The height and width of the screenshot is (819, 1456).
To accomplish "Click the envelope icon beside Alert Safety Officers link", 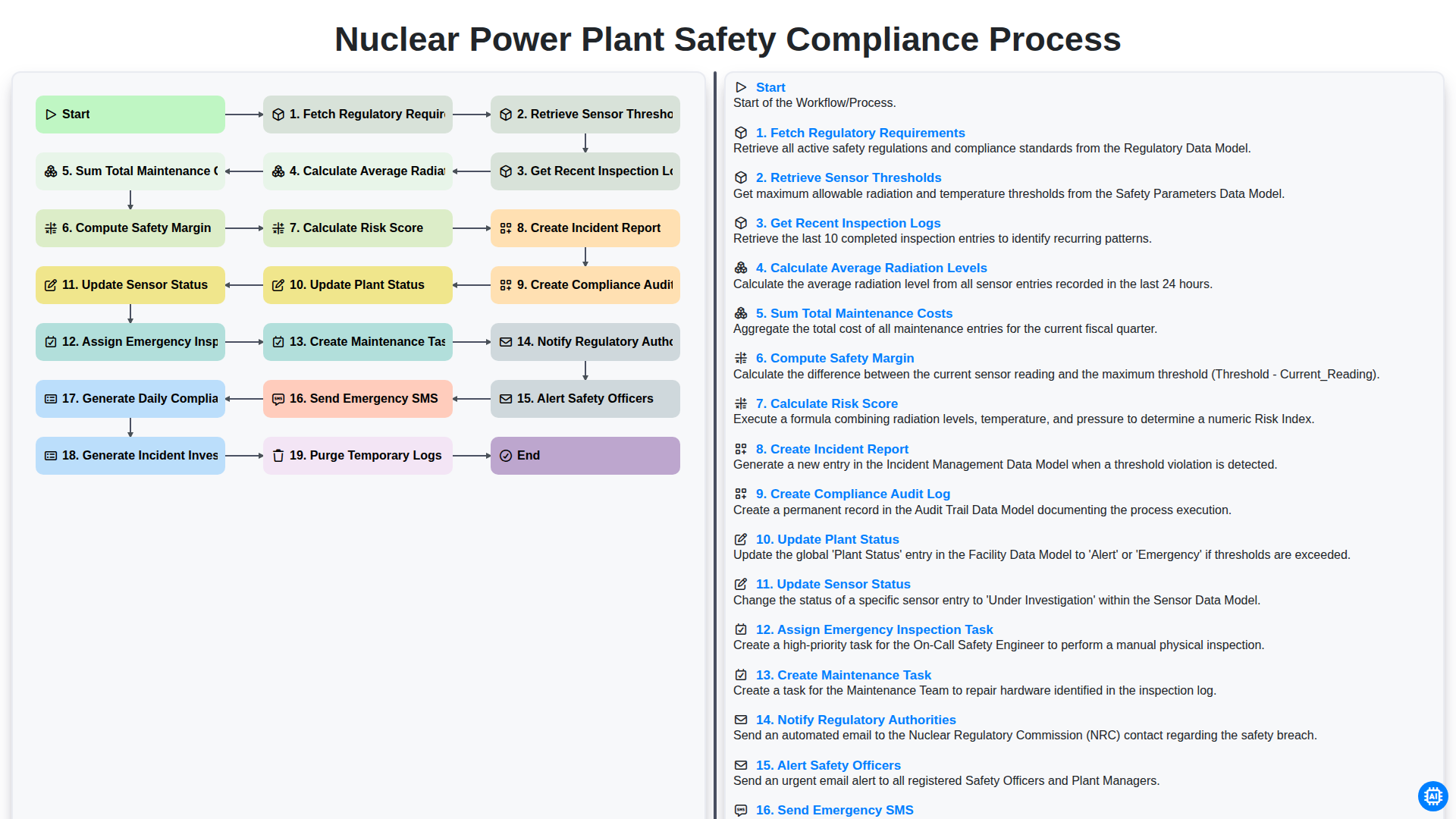I will point(741,765).
